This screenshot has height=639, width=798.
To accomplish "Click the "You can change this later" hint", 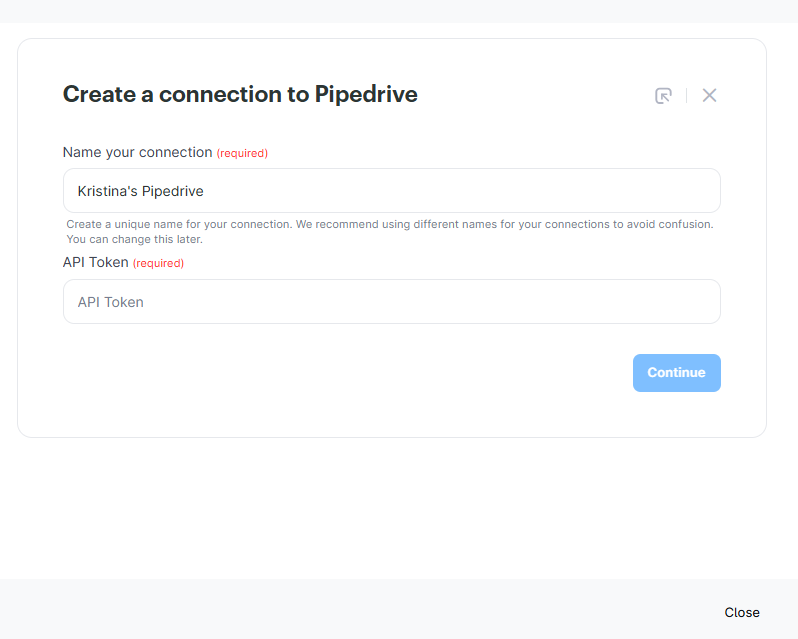I will pyautogui.click(x=134, y=239).
